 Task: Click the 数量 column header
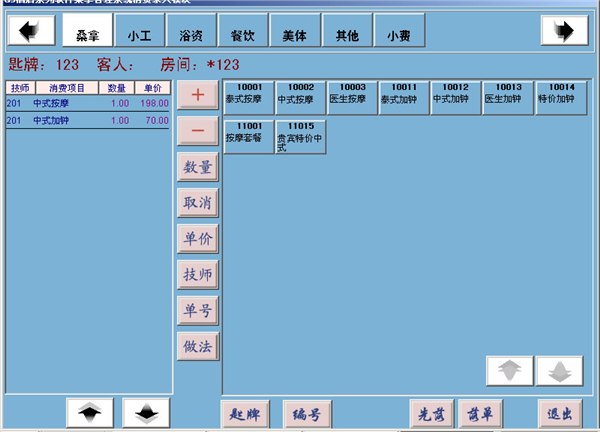pos(117,88)
